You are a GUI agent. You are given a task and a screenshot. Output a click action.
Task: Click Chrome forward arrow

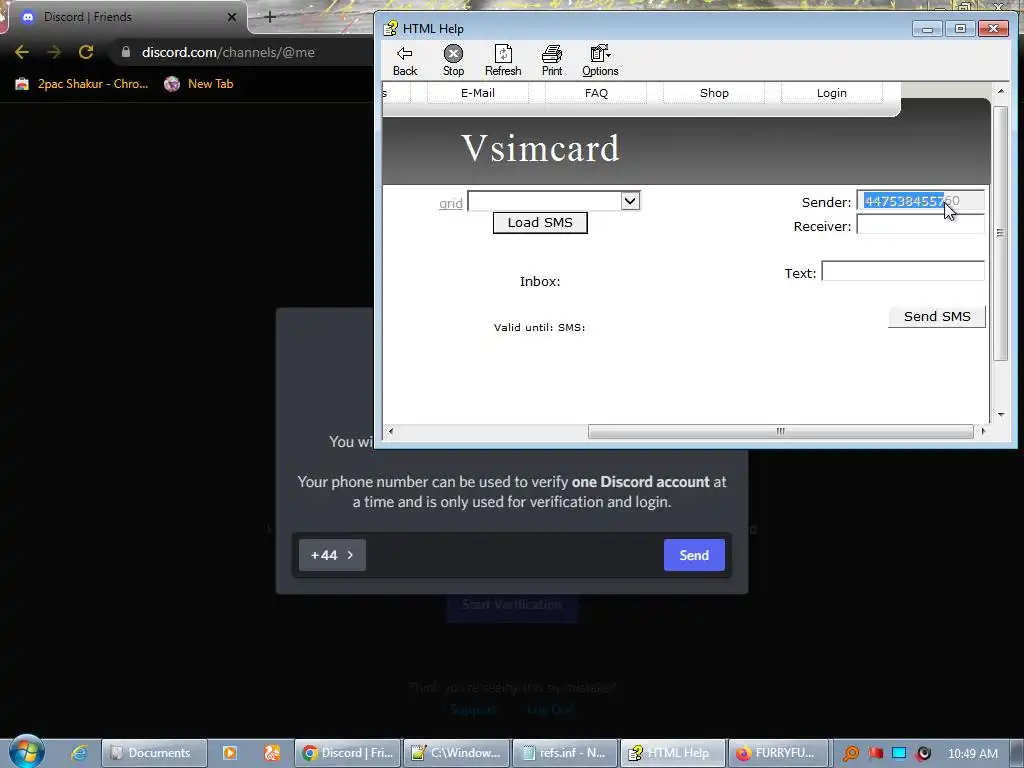(x=54, y=52)
